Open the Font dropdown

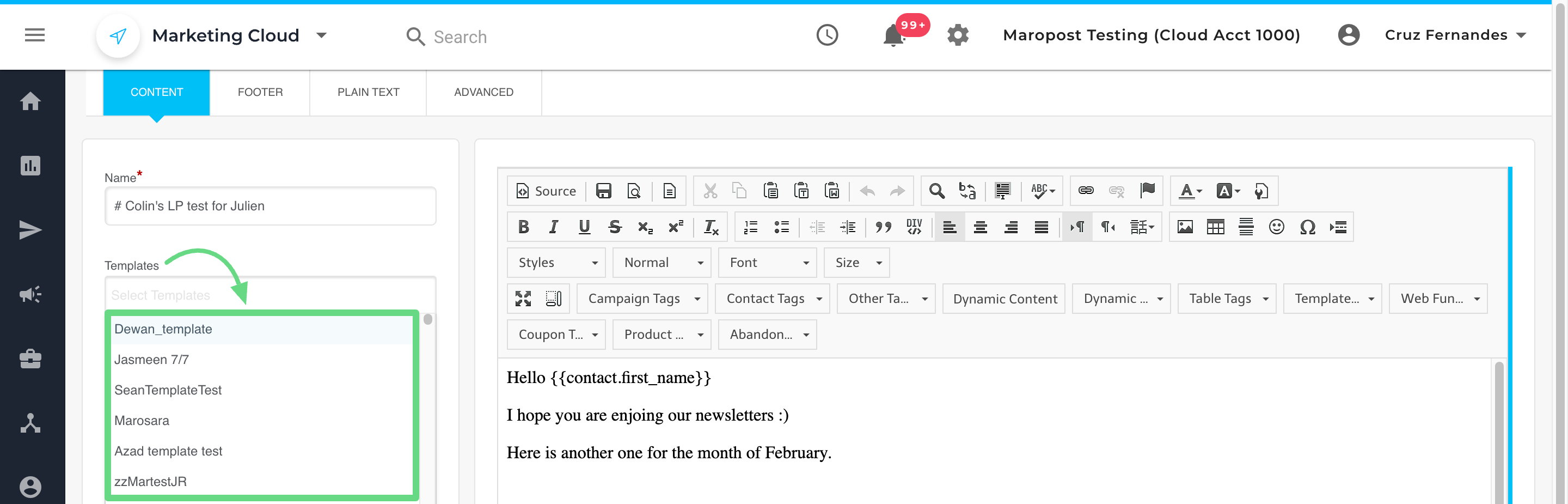768,263
